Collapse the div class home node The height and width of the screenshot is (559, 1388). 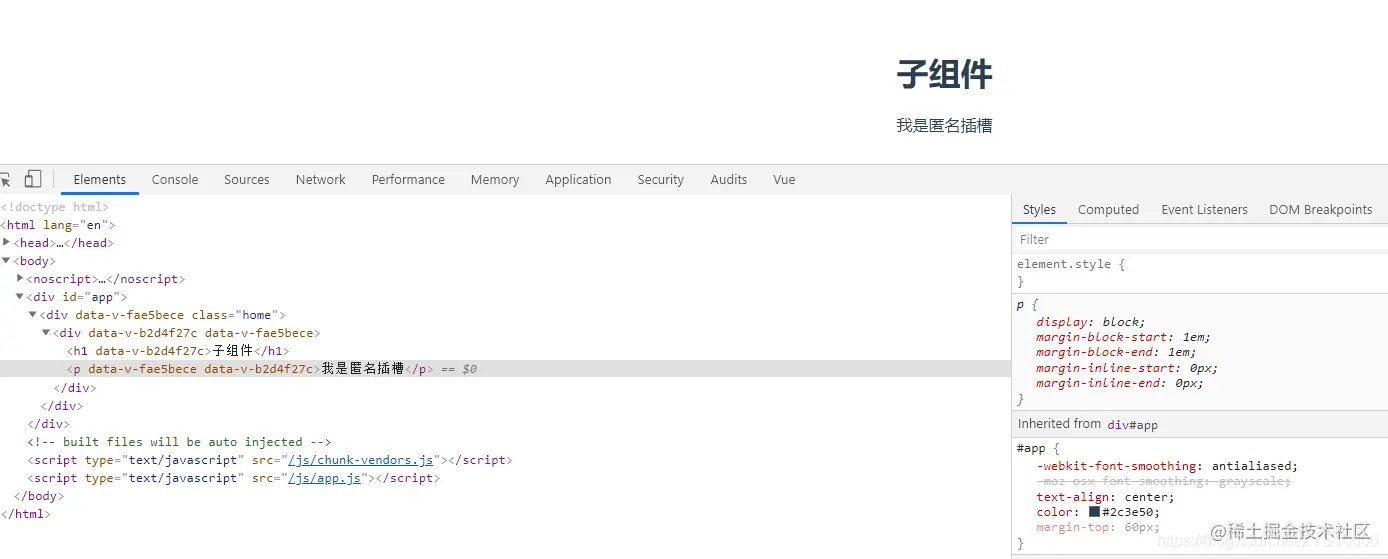[33, 314]
